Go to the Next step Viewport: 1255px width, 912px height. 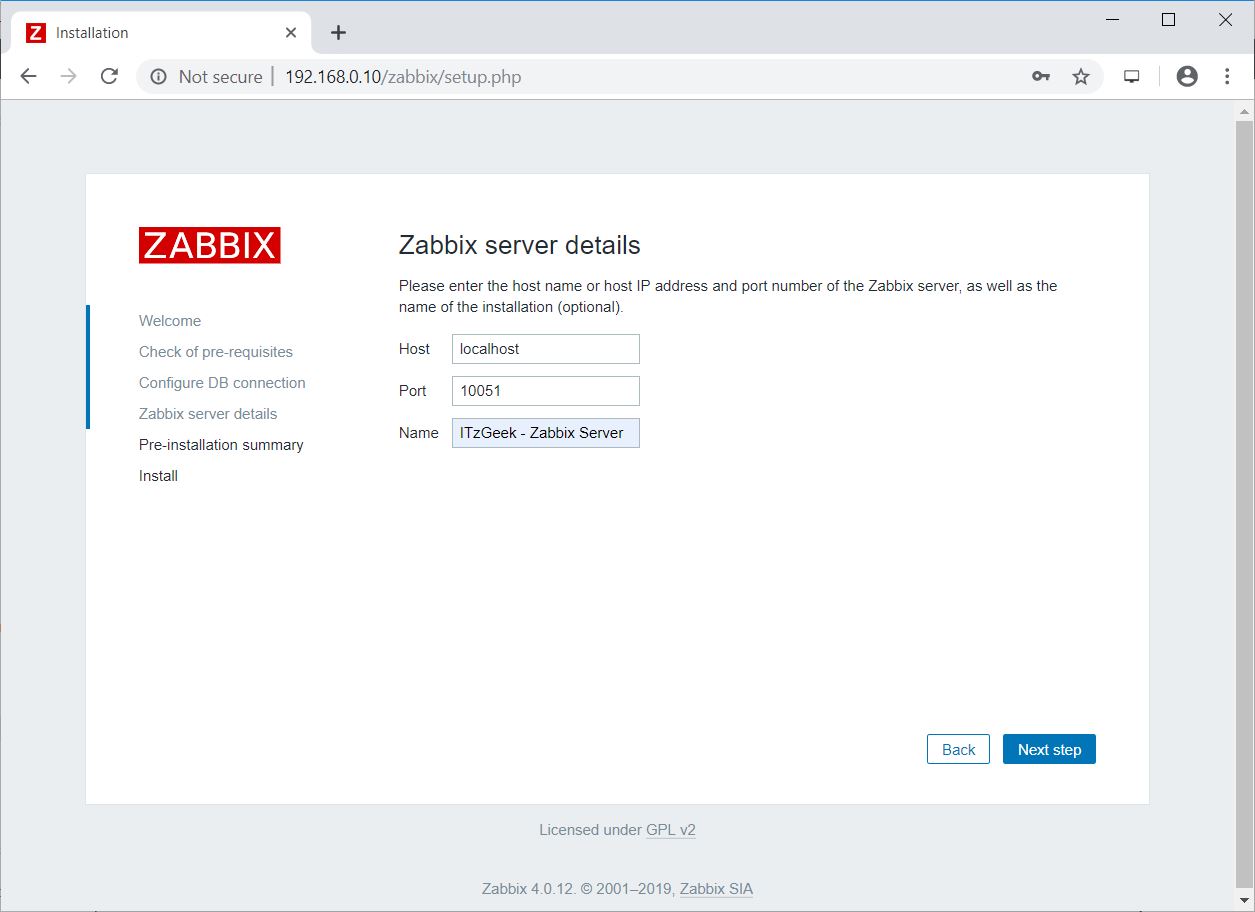1049,749
